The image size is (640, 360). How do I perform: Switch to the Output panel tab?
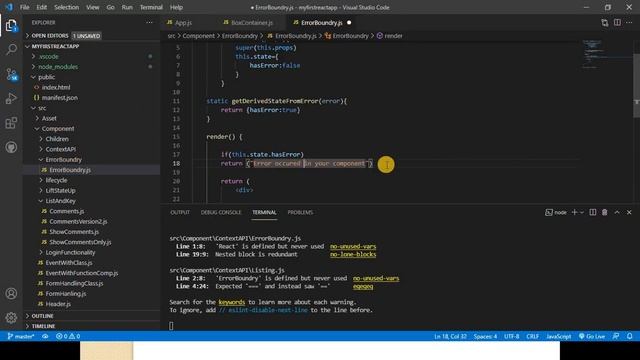180,212
